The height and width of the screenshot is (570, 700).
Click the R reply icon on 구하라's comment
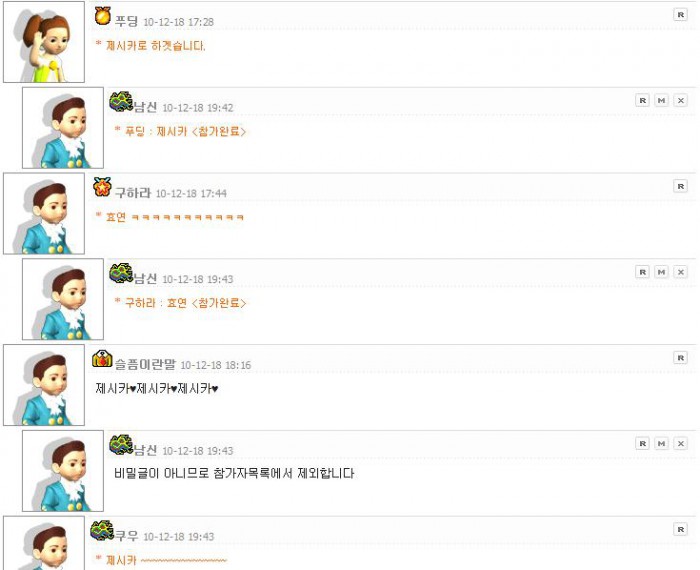680,186
